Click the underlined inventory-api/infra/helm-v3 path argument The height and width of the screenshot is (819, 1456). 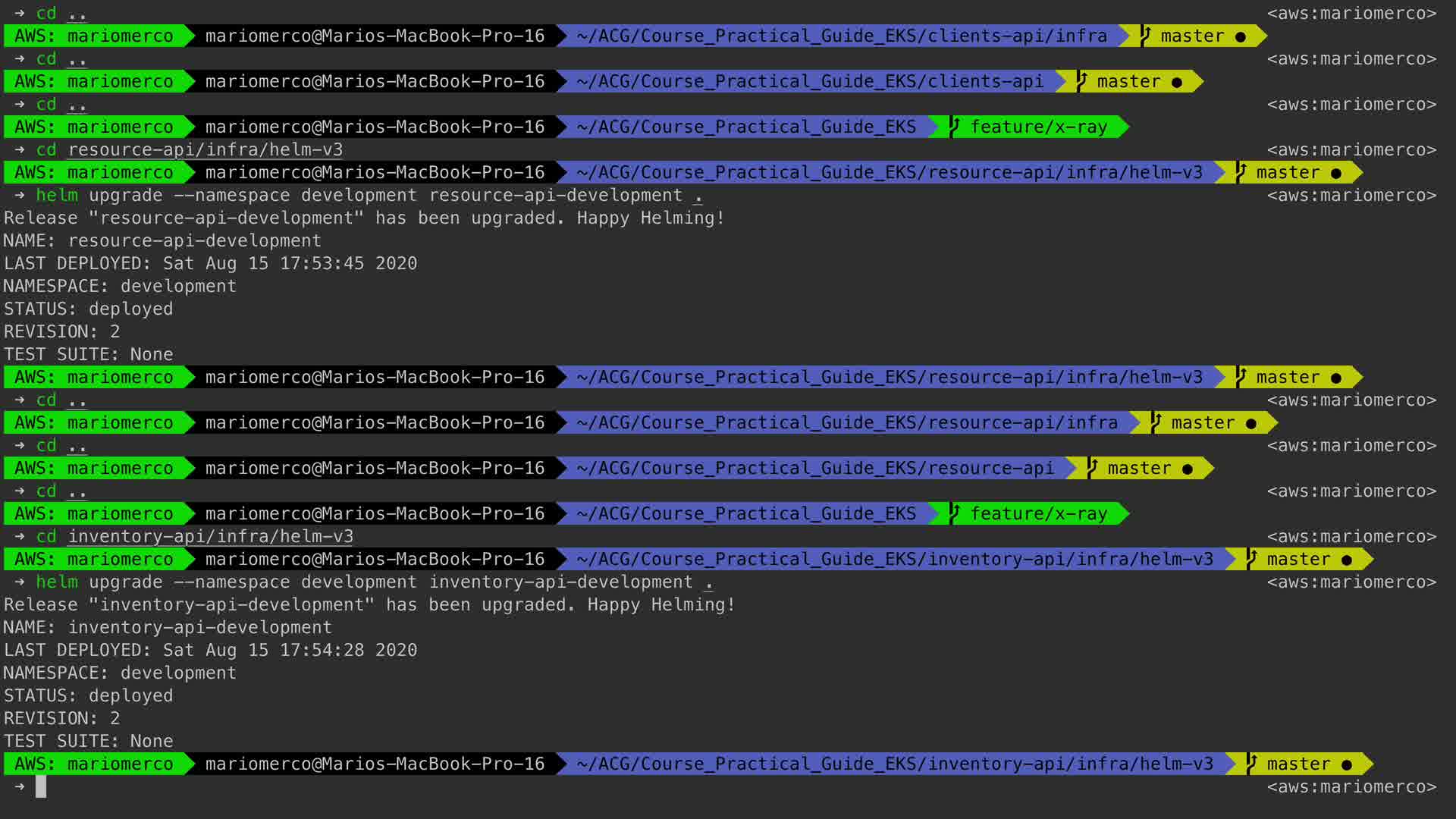(210, 536)
